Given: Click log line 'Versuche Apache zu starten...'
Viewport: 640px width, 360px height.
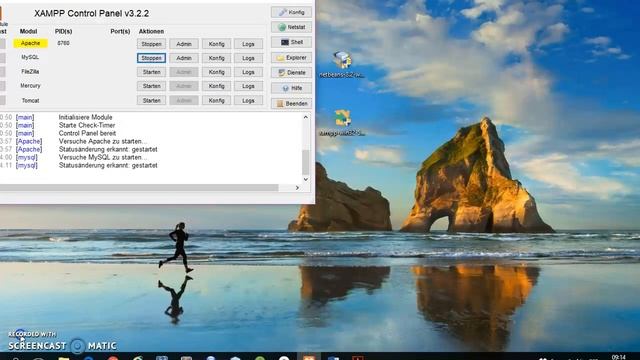Looking at the screenshot, I should 103,141.
